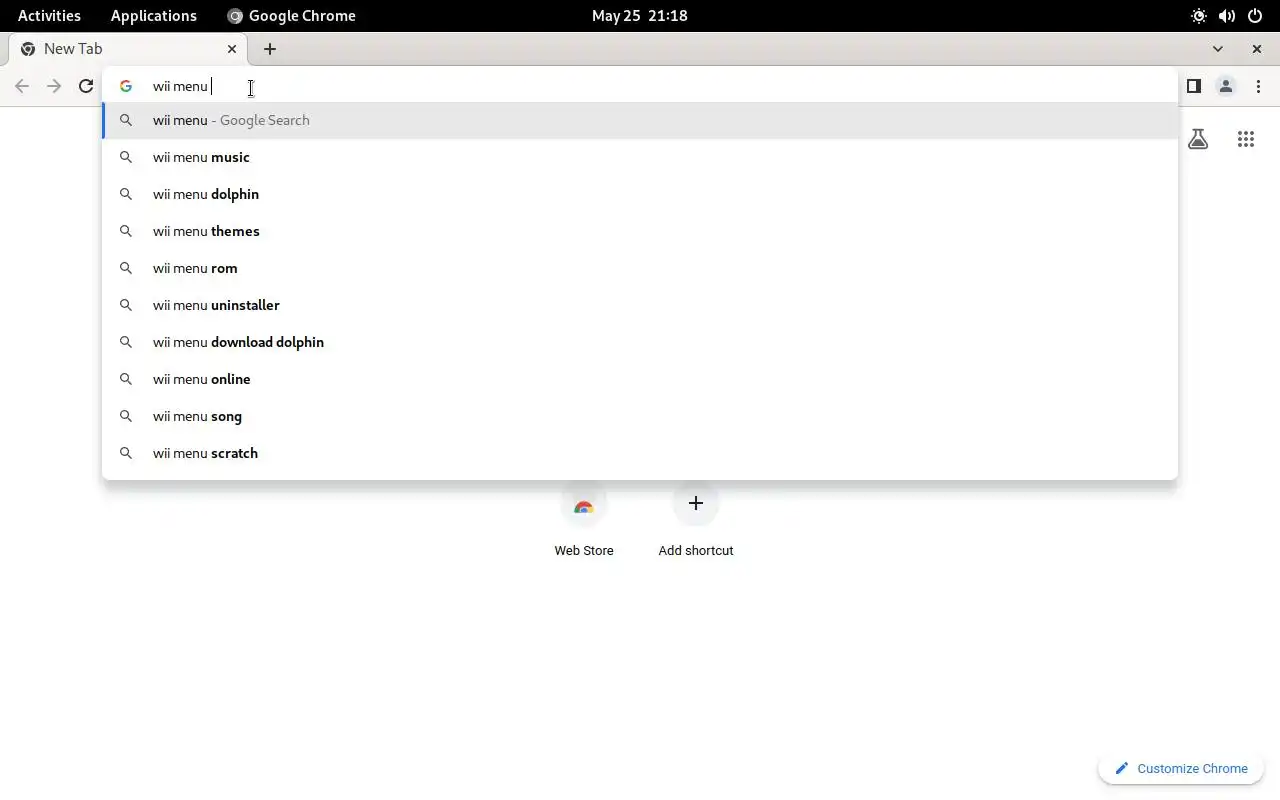
Task: Open the Google Chrome app menu in top bar
Action: click(x=291, y=16)
